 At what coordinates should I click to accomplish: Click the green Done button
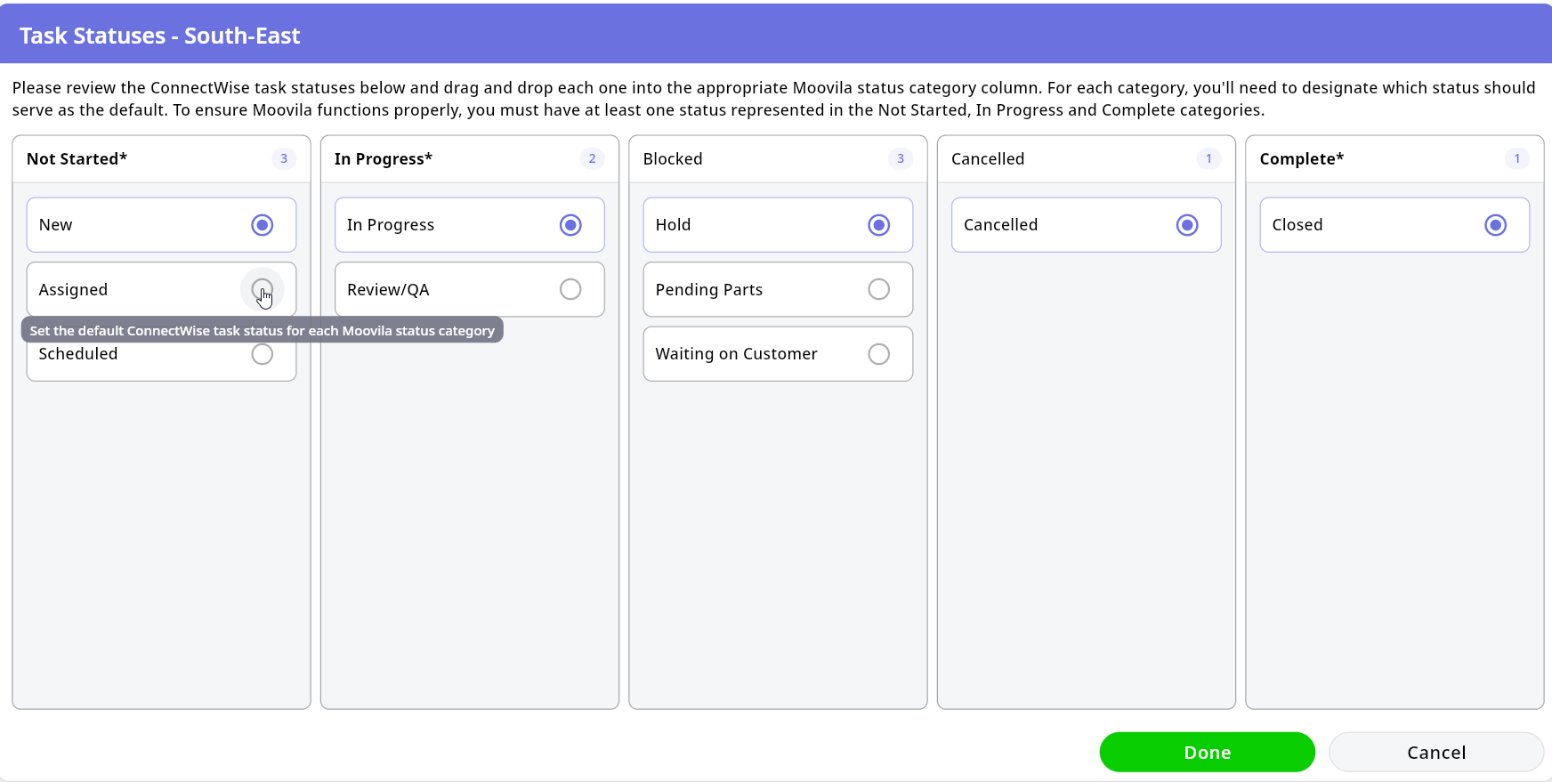coord(1206,752)
